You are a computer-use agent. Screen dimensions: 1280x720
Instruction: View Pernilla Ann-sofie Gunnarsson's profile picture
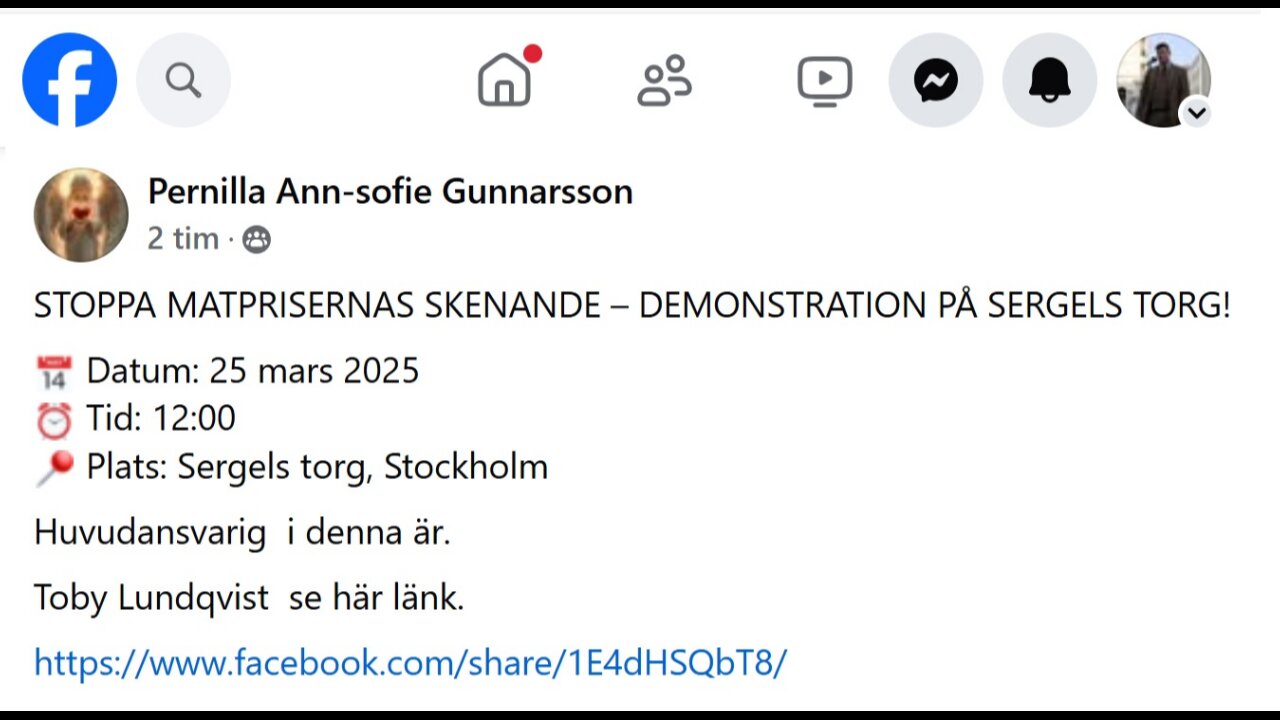pos(81,215)
